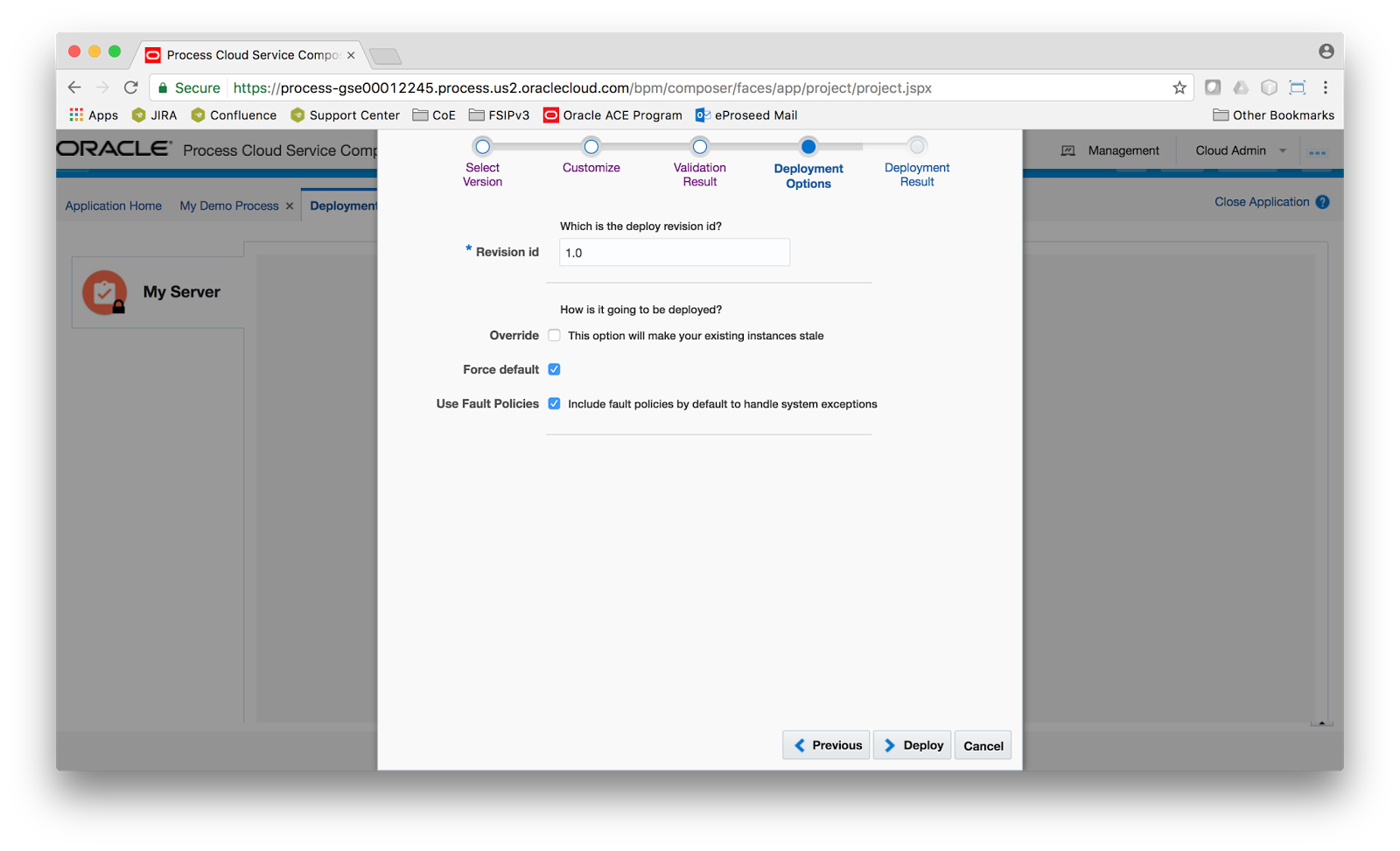Open the Confluence bookmark
Screen dimensions: 1400x851
(x=234, y=115)
